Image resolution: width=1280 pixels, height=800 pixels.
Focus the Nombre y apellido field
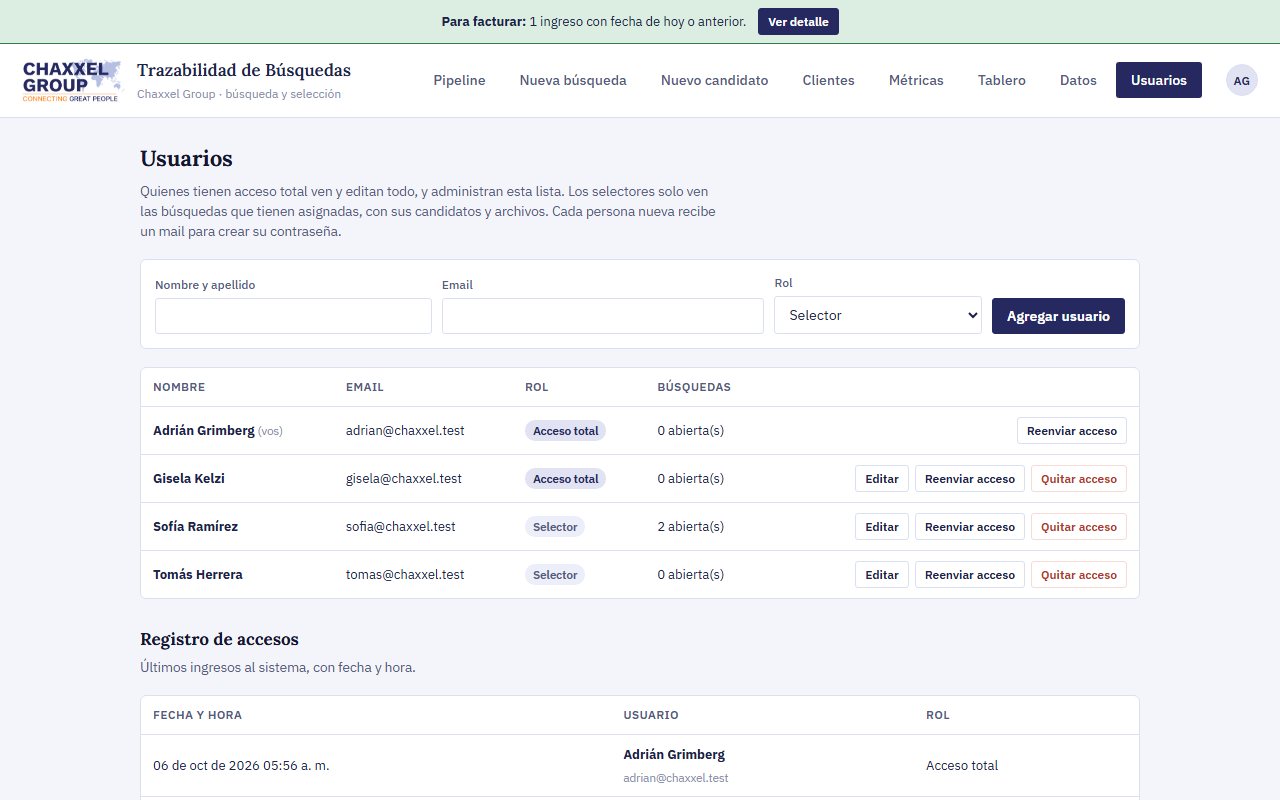(293, 316)
